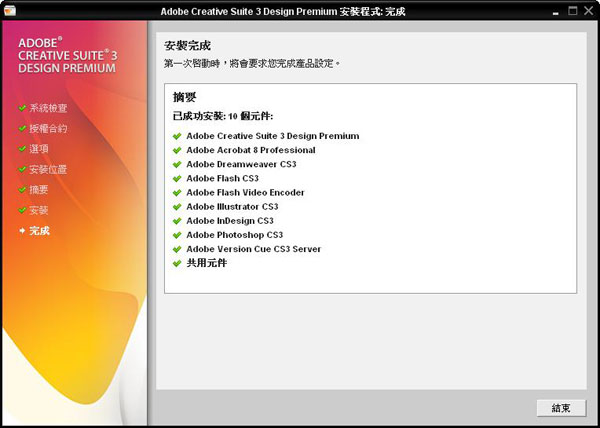Click checkmark next to Adobe Creative Suite 3 Design Premium
The height and width of the screenshot is (428, 600).
coord(177,136)
